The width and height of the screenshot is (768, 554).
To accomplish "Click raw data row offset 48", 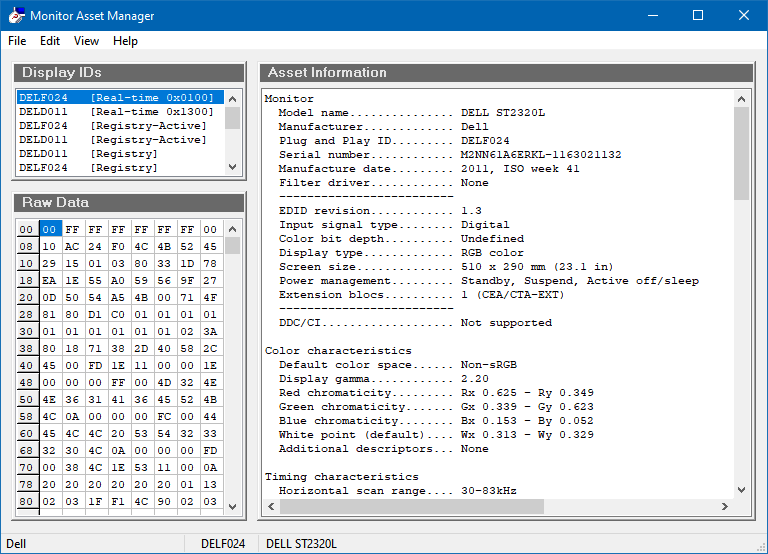I will (26, 383).
